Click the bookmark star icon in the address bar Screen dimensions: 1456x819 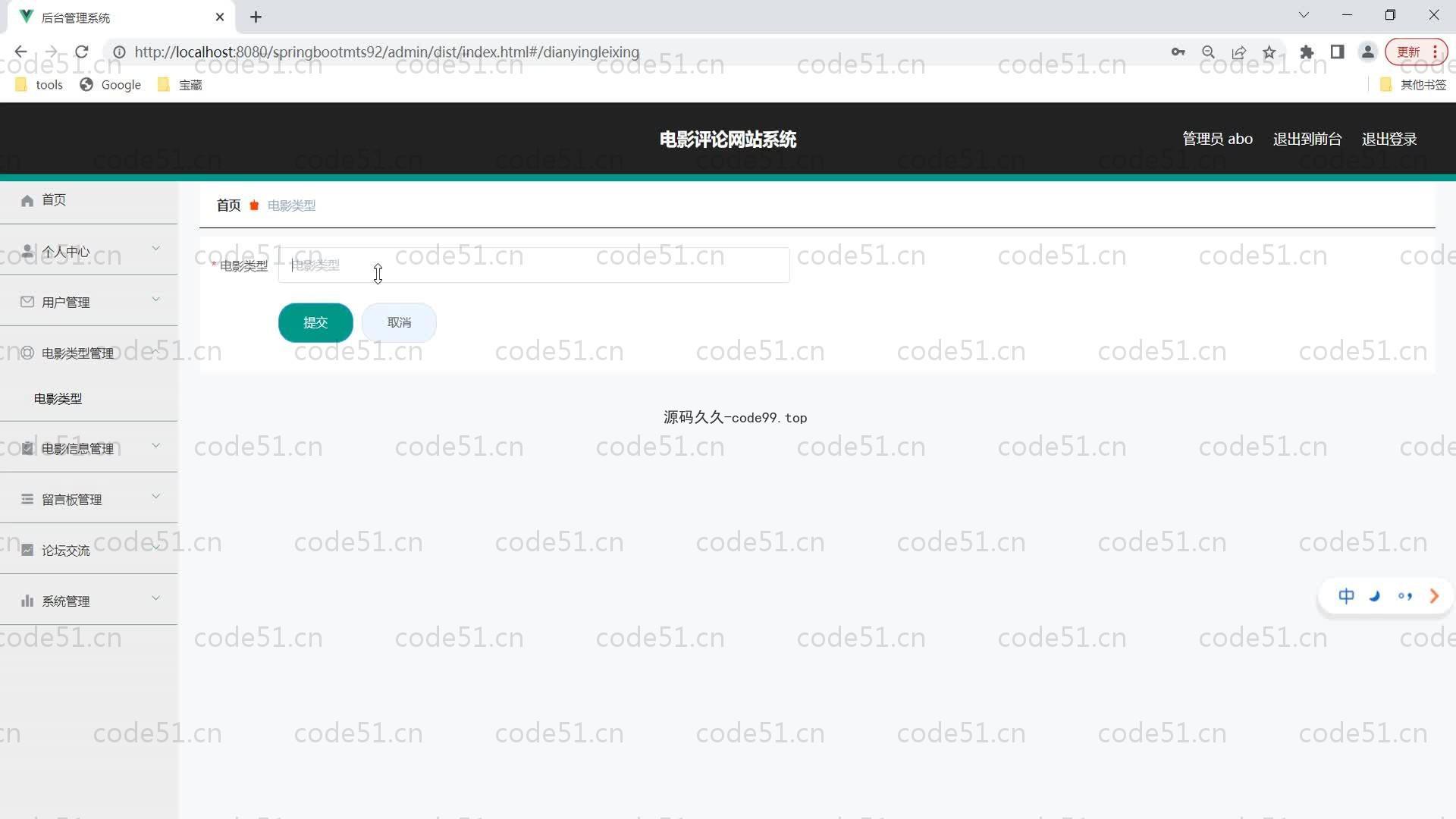(x=1269, y=52)
